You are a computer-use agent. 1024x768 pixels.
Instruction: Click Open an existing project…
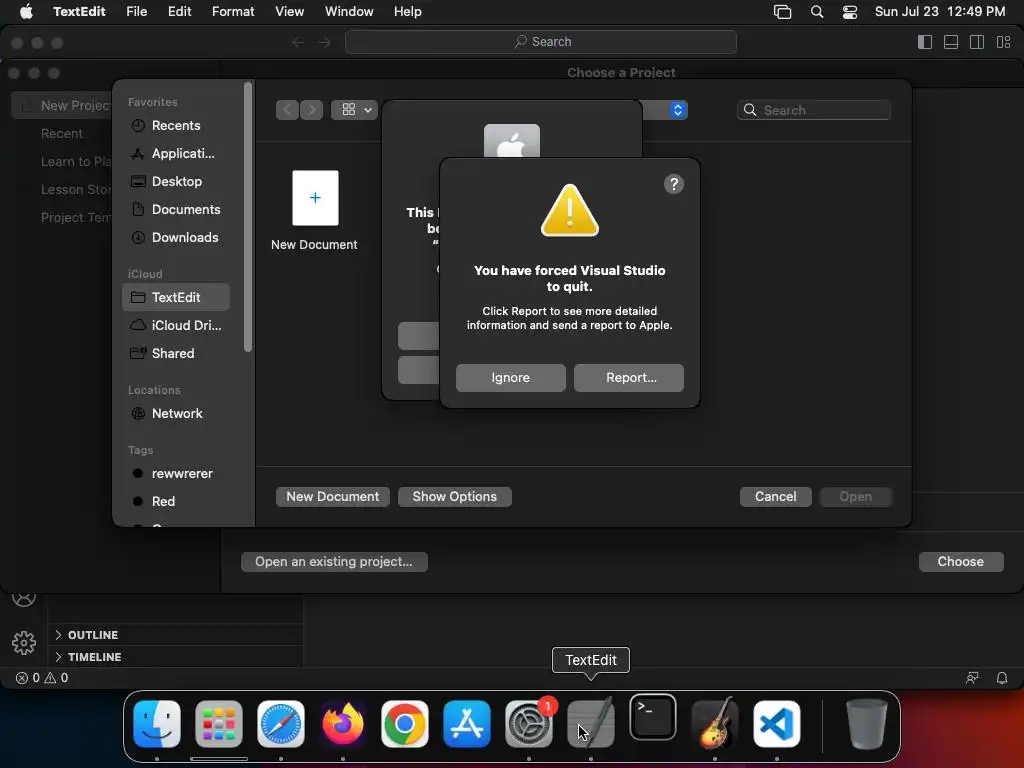click(x=334, y=562)
